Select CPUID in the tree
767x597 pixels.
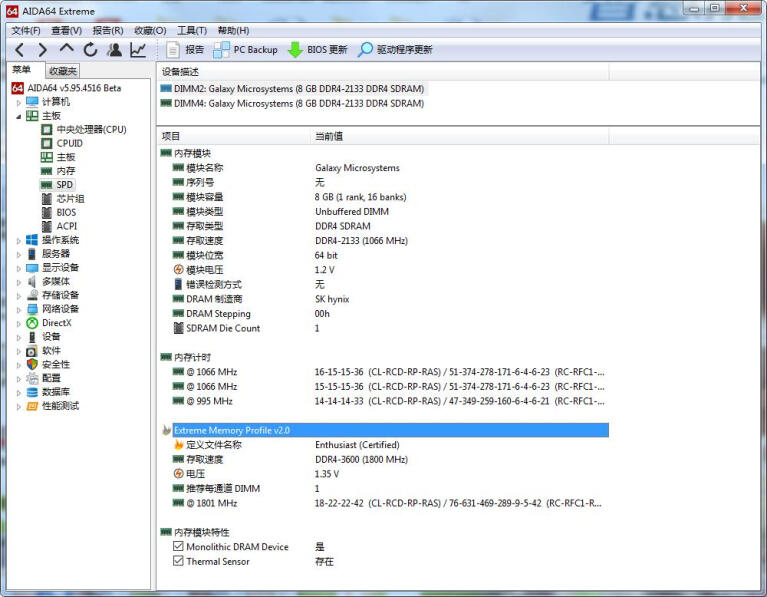pos(69,143)
